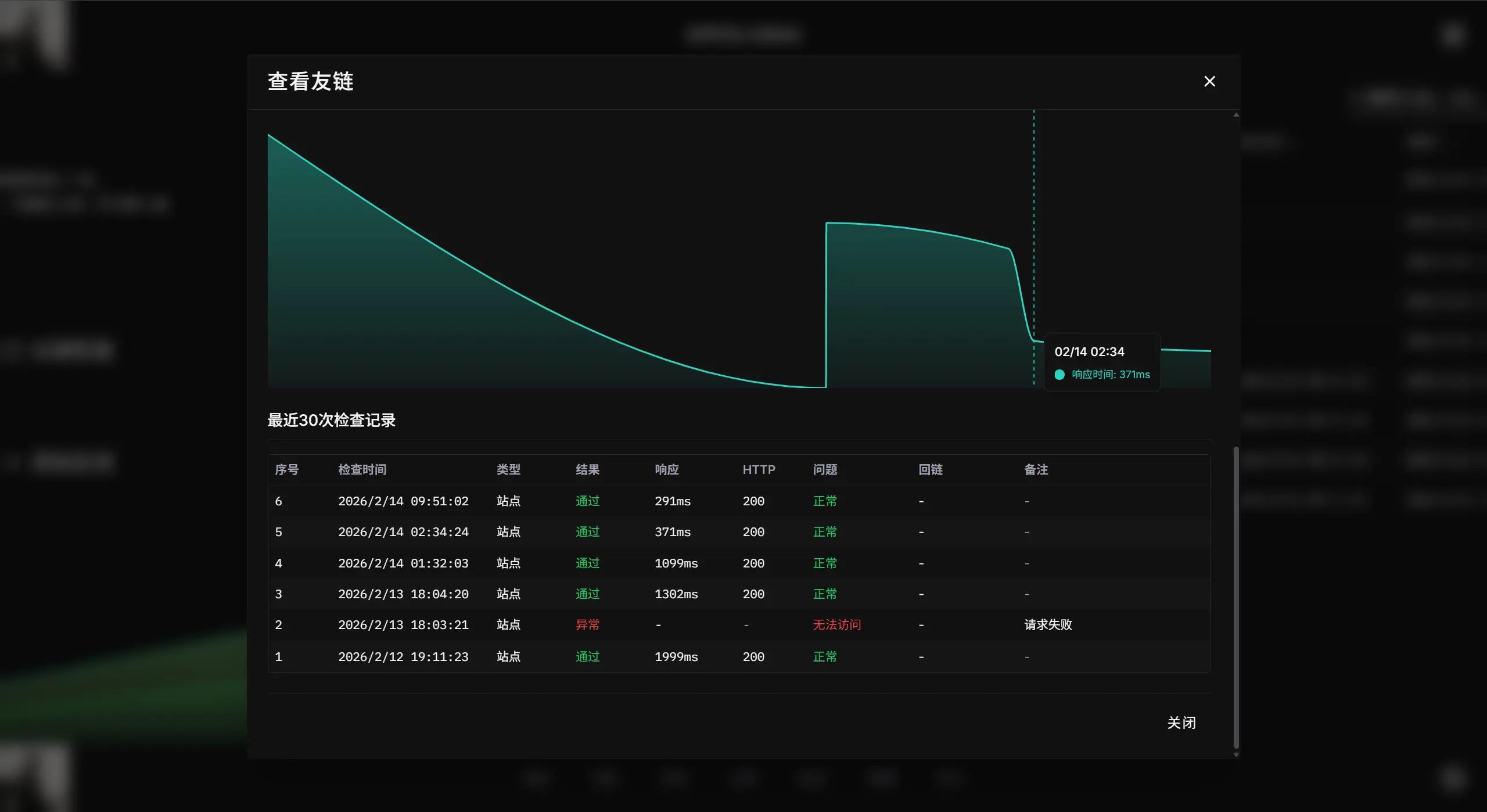This screenshot has width=1487, height=812.
Task: Click the 响应 column header
Action: [666, 469]
